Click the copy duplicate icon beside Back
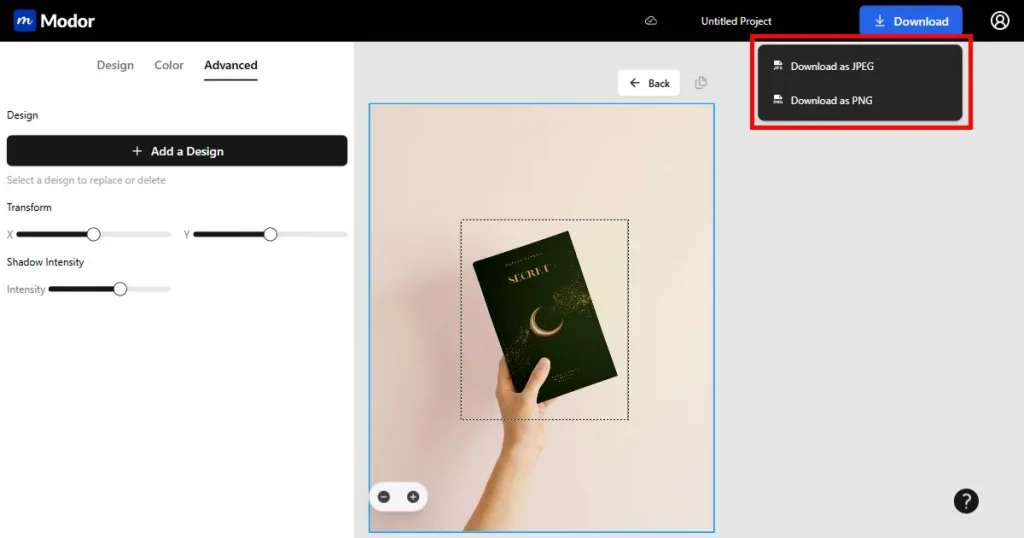The width and height of the screenshot is (1024, 538). (701, 83)
